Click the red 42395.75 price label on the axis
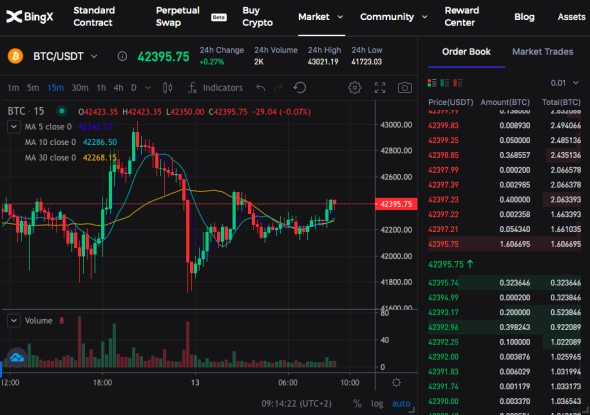The width and height of the screenshot is (590, 415). (396, 204)
